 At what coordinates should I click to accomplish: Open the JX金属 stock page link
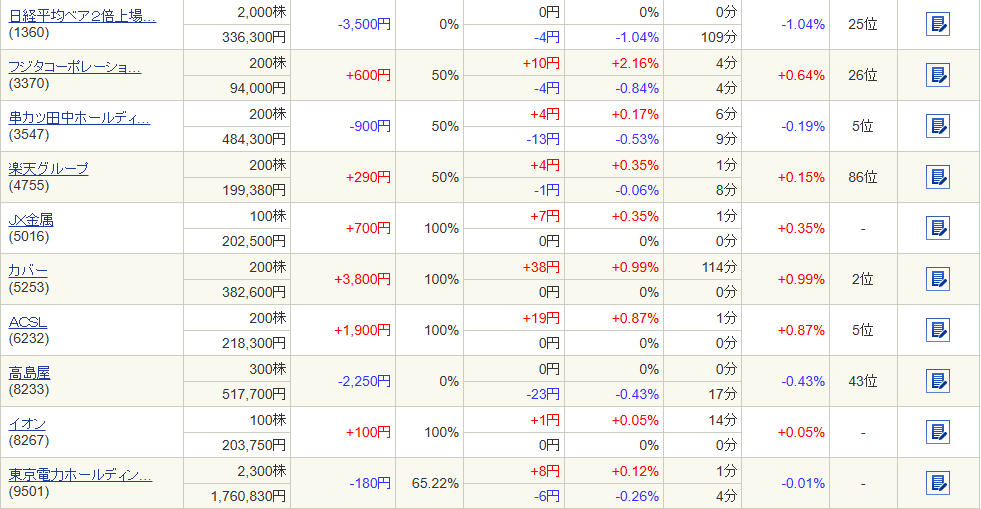pyautogui.click(x=30, y=220)
